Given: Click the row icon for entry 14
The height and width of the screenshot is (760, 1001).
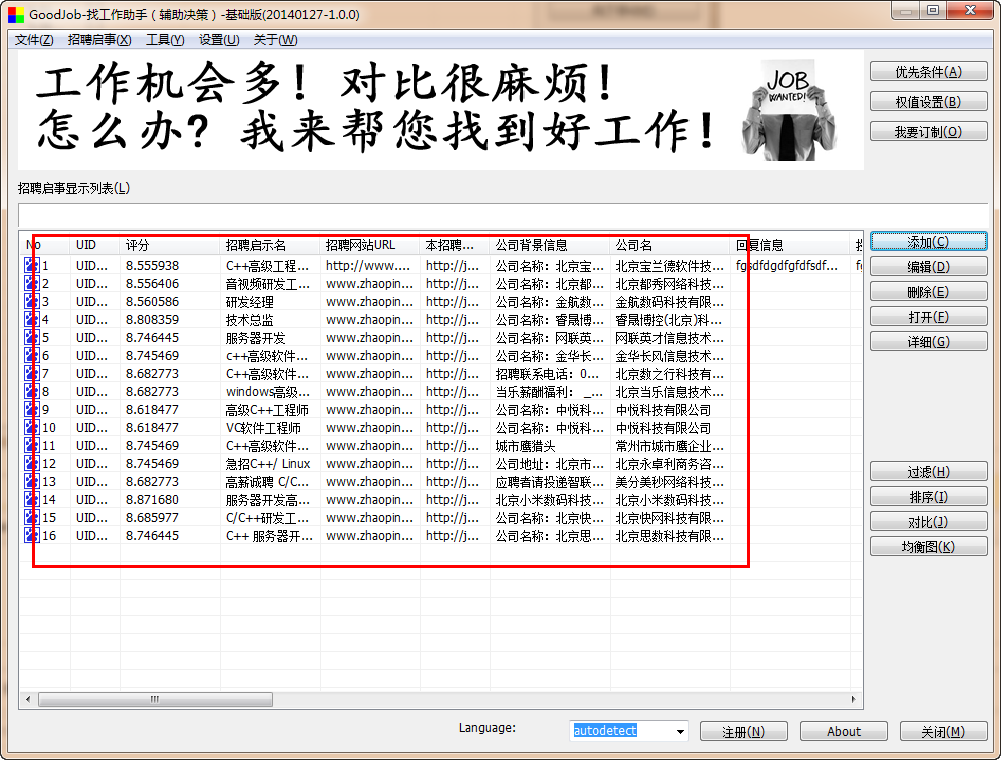Looking at the screenshot, I should coord(32,499).
